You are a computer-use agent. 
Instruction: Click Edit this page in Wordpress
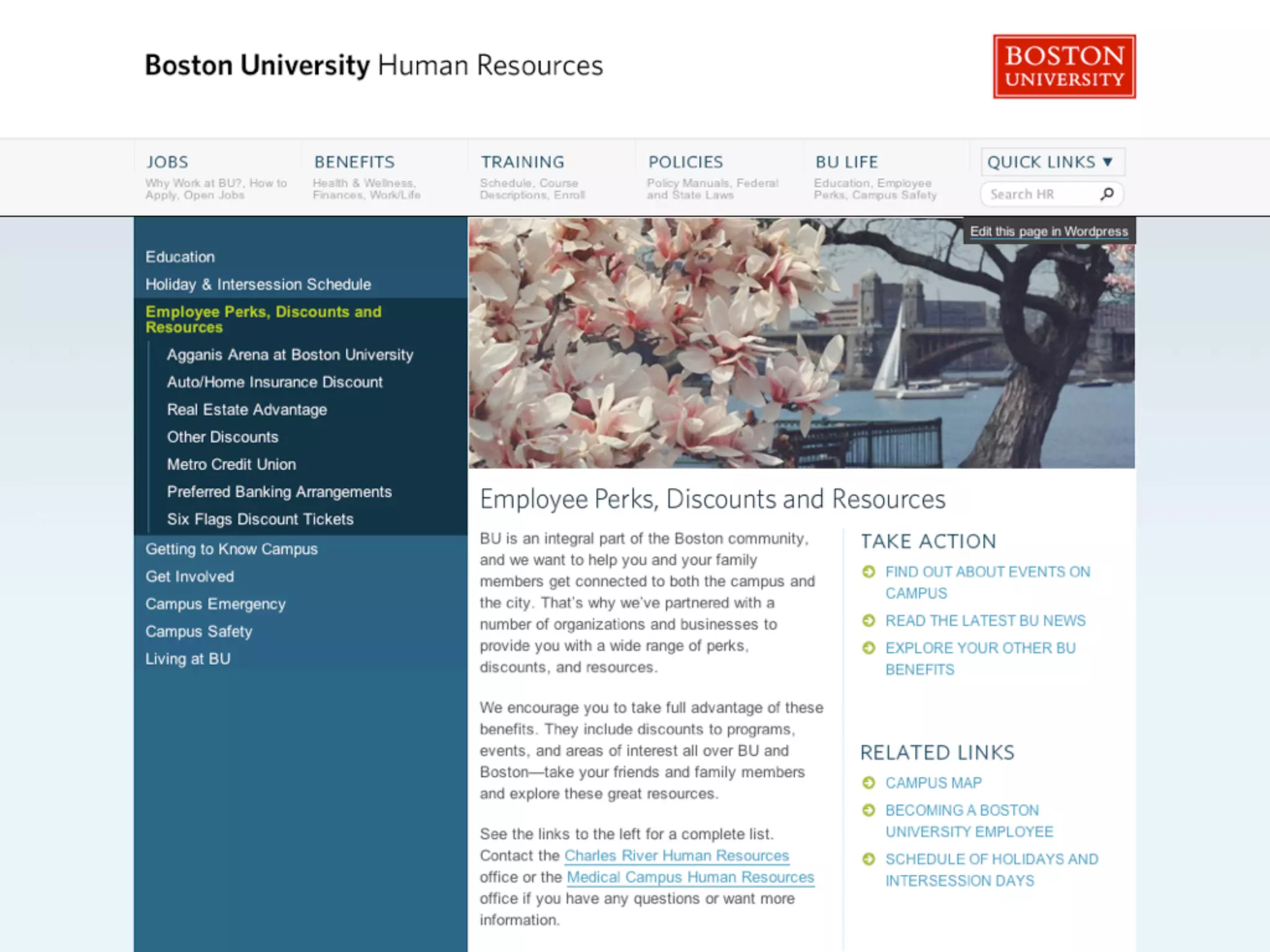(x=1049, y=231)
